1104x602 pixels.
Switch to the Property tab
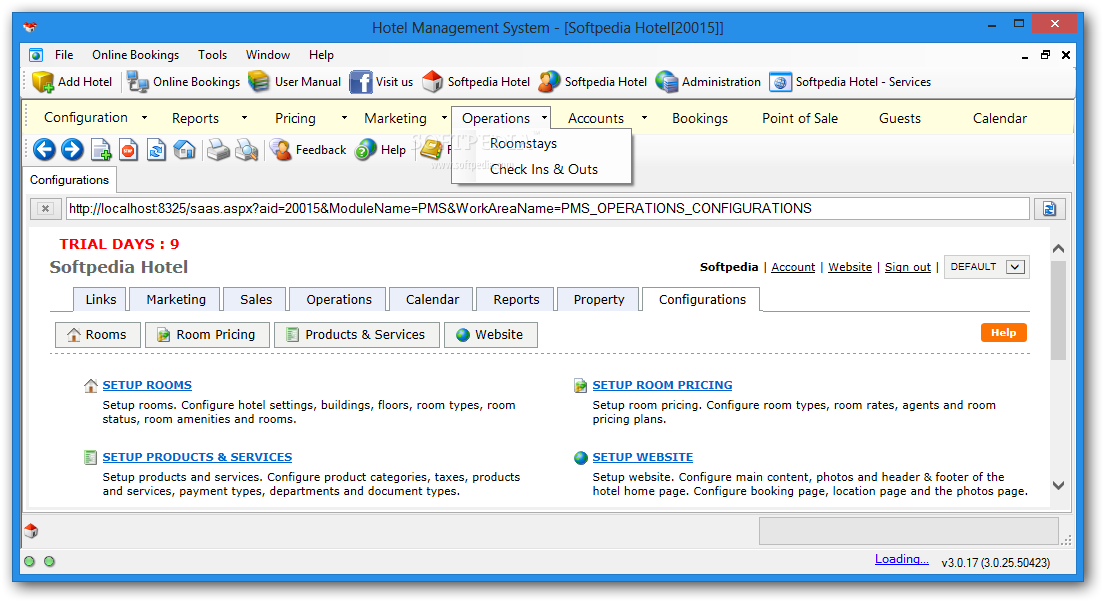point(598,299)
